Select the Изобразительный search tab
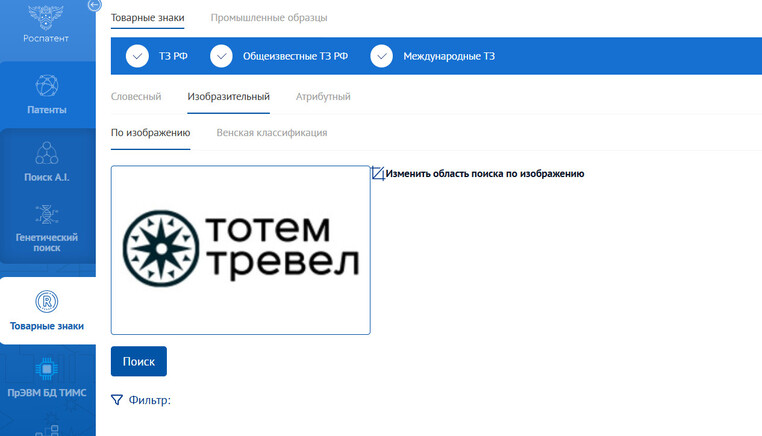Viewport: 762px width, 436px height. pos(228,96)
